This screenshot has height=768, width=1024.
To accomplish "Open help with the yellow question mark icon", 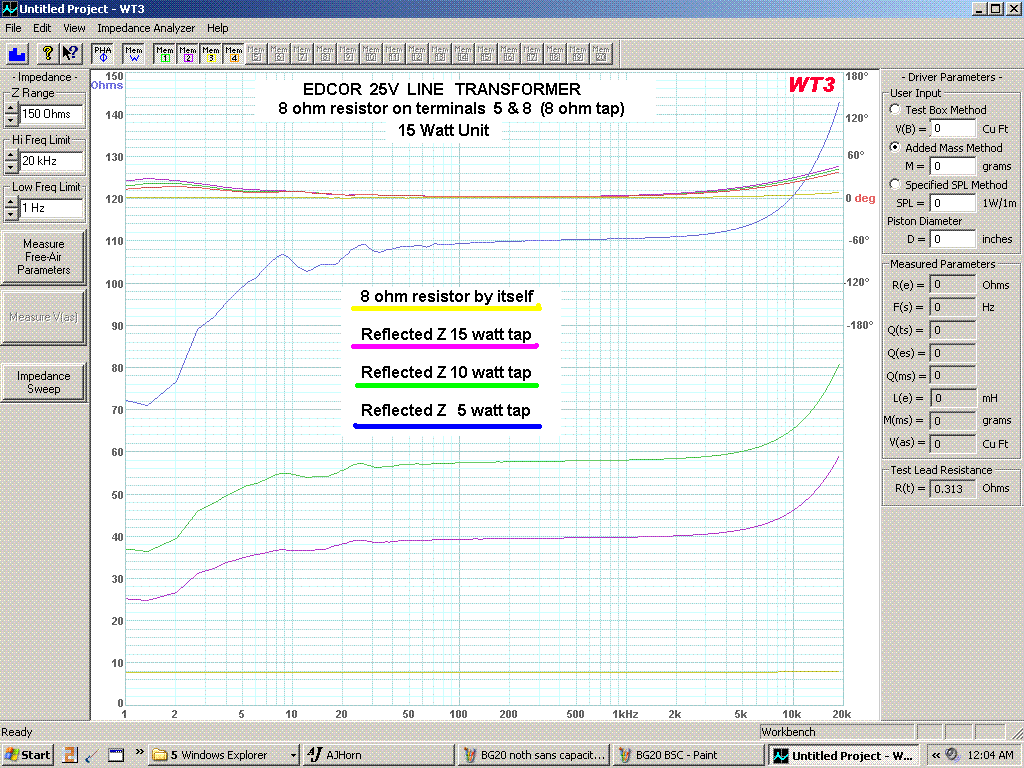I will tap(47, 54).
